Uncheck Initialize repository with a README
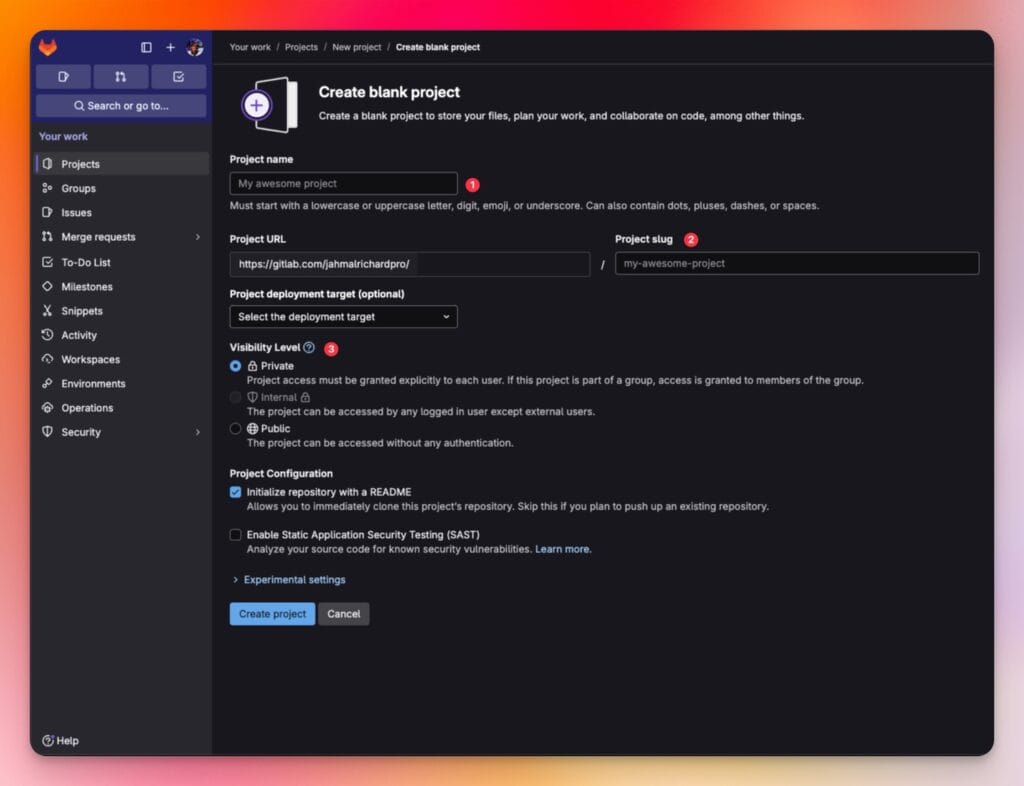Image resolution: width=1024 pixels, height=786 pixels. 236,492
